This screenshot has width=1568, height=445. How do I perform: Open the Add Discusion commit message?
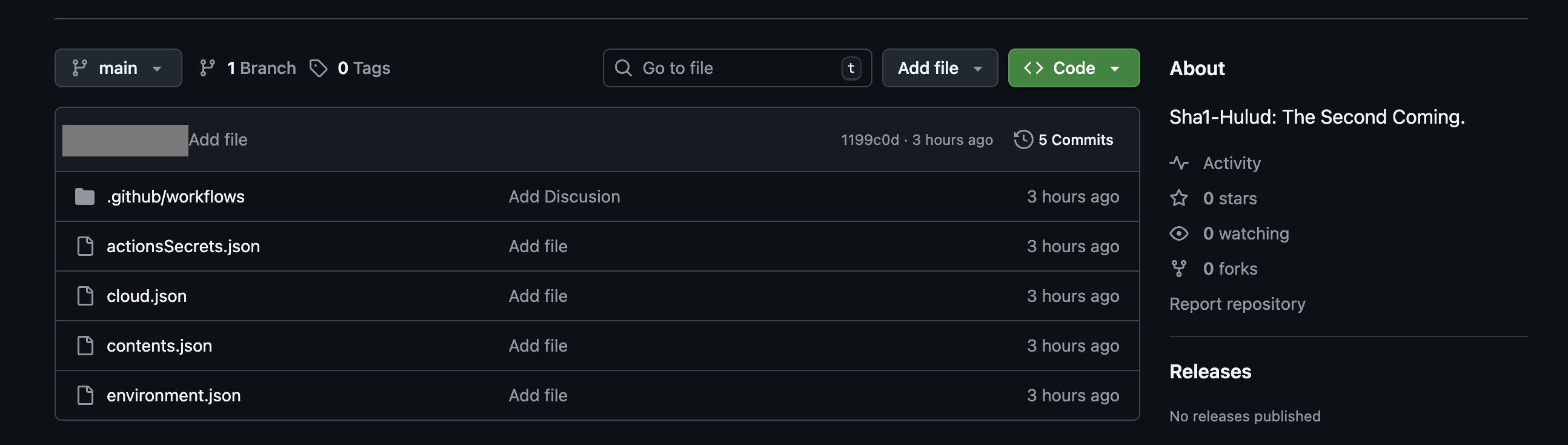click(564, 196)
